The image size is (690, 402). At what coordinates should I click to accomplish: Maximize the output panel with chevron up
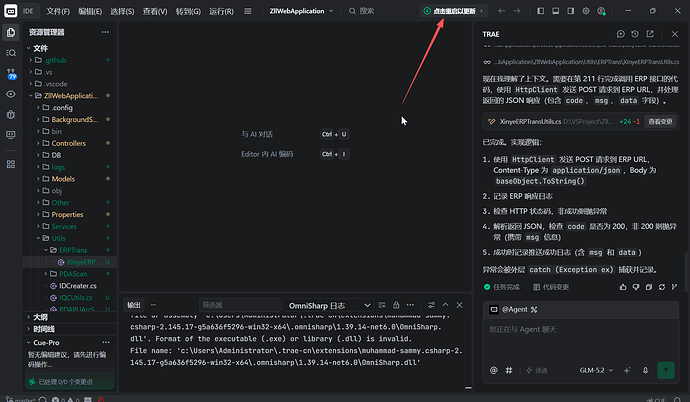445,305
